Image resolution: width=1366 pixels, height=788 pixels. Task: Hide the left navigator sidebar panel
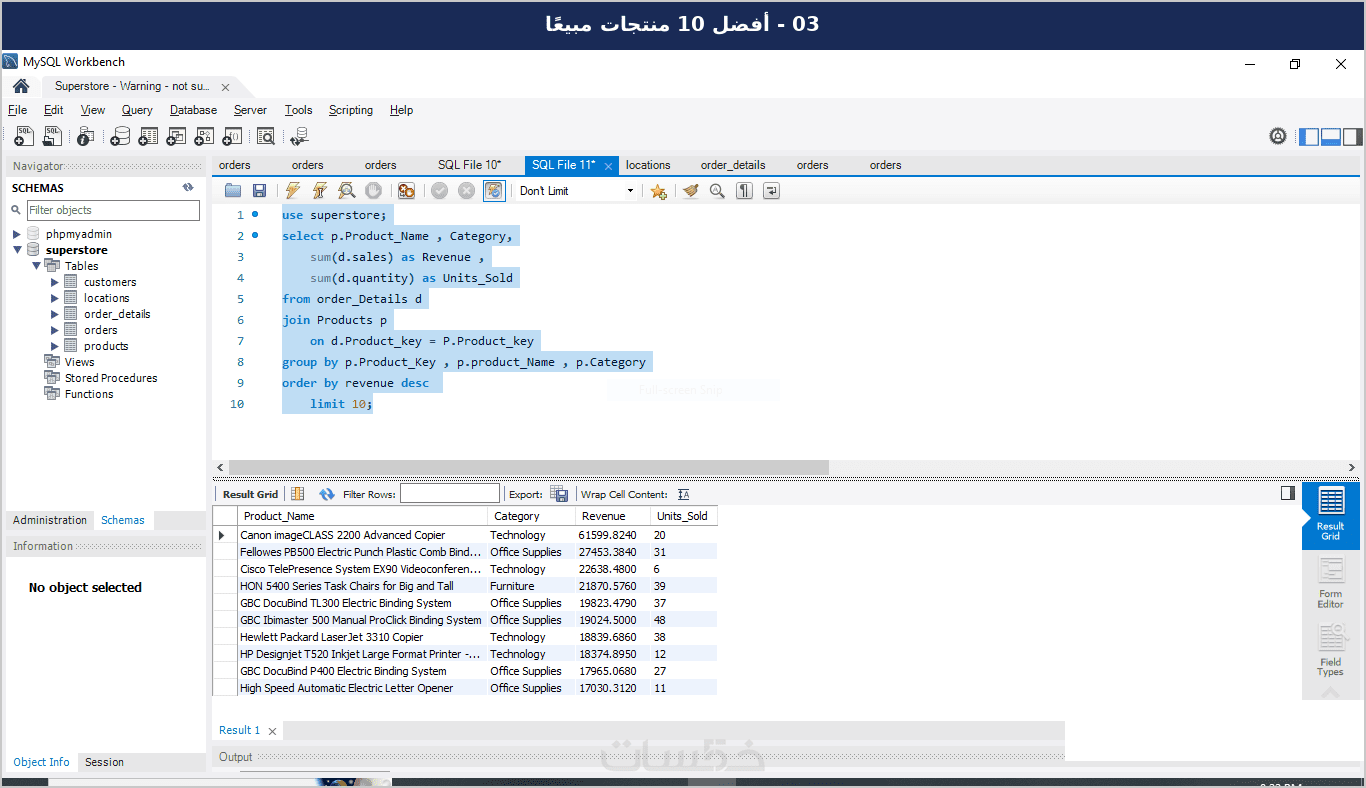point(1309,136)
